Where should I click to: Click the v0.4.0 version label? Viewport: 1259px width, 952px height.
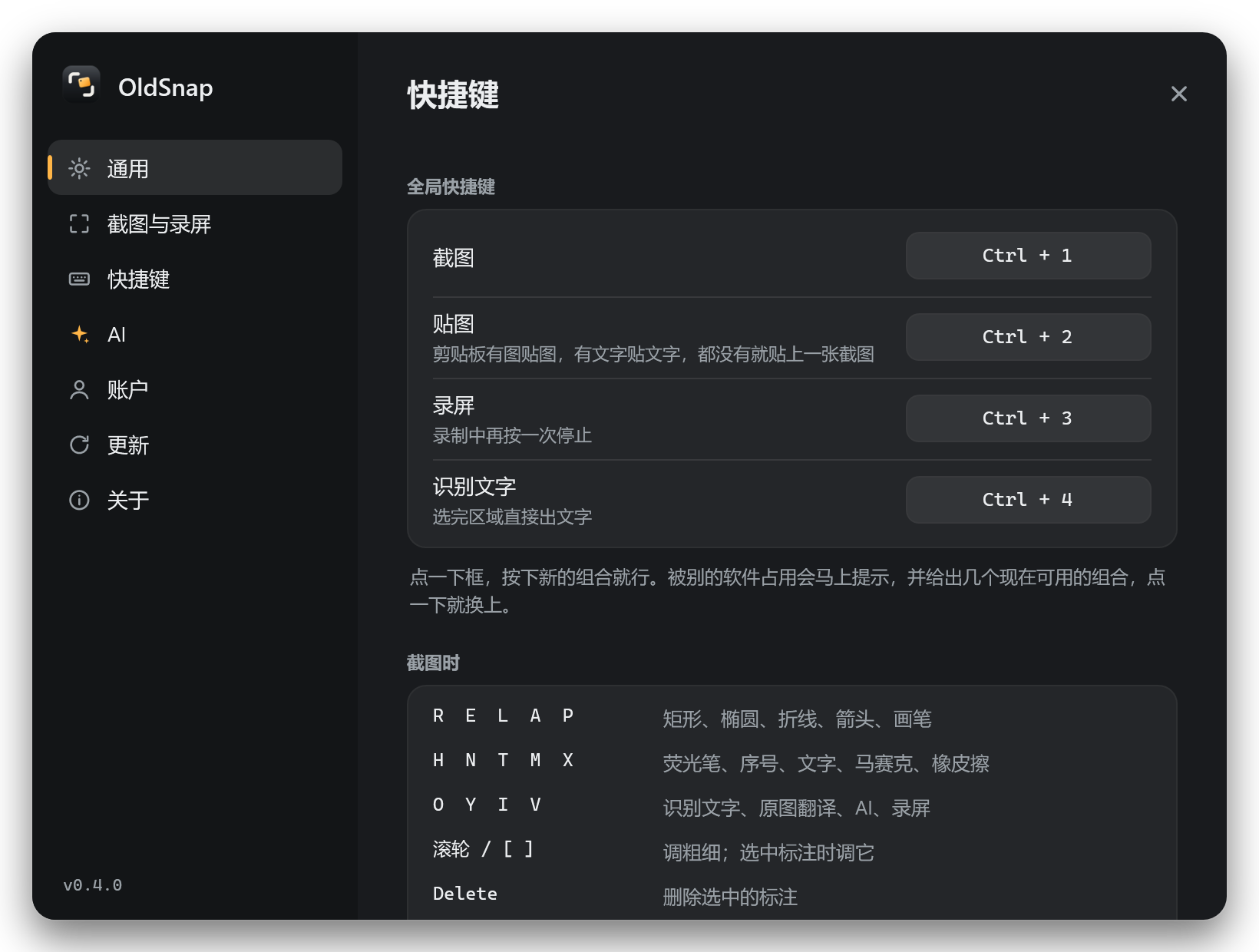(93, 885)
